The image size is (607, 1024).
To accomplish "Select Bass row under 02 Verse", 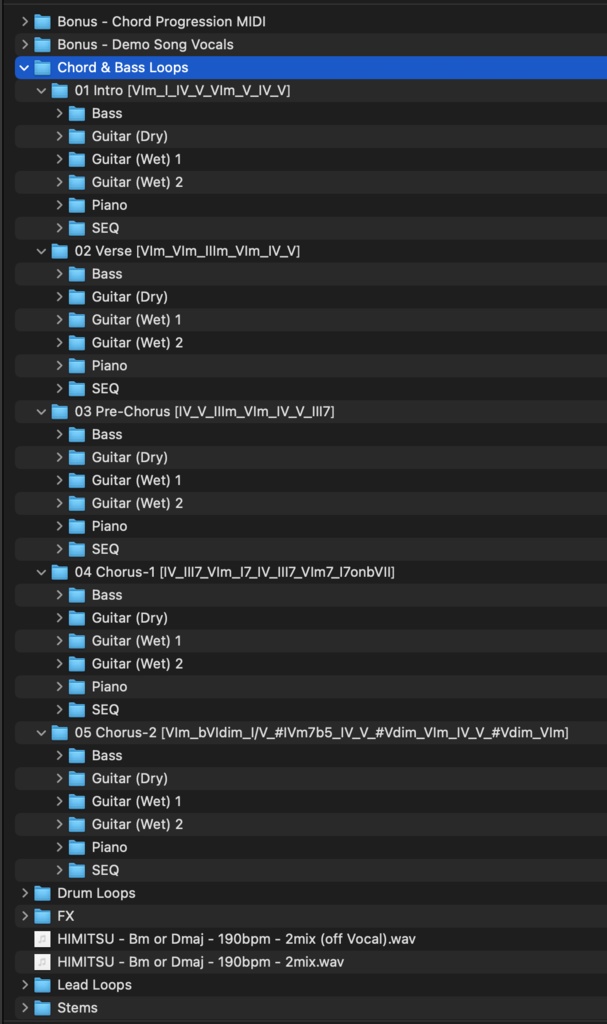I will pyautogui.click(x=311, y=274).
